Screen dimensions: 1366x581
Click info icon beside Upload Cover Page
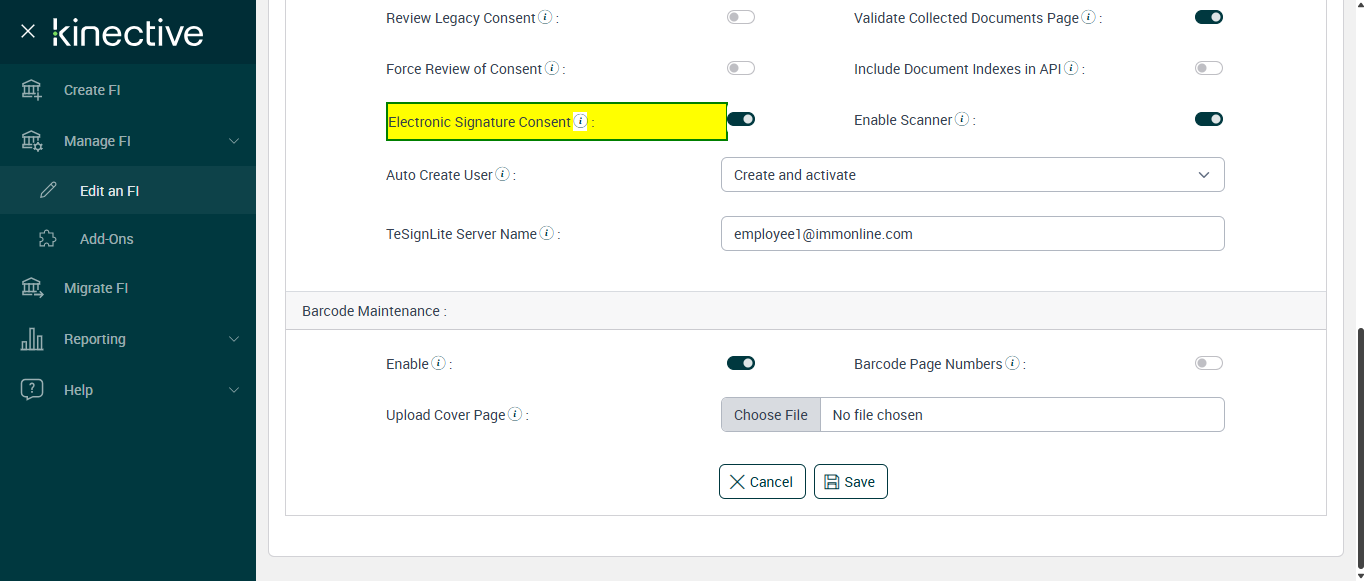click(x=515, y=415)
